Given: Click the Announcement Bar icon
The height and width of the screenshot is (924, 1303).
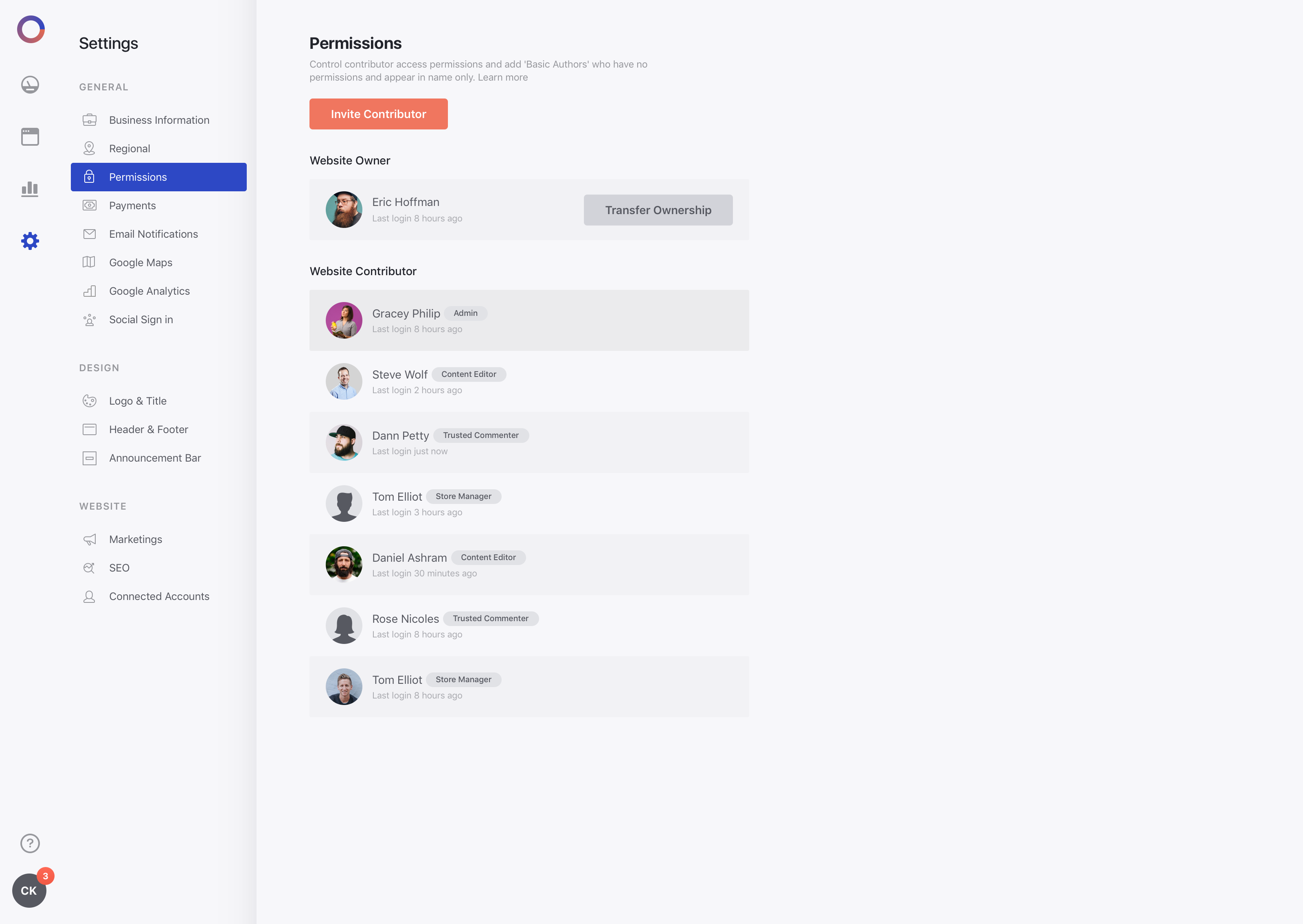Looking at the screenshot, I should click(x=89, y=458).
